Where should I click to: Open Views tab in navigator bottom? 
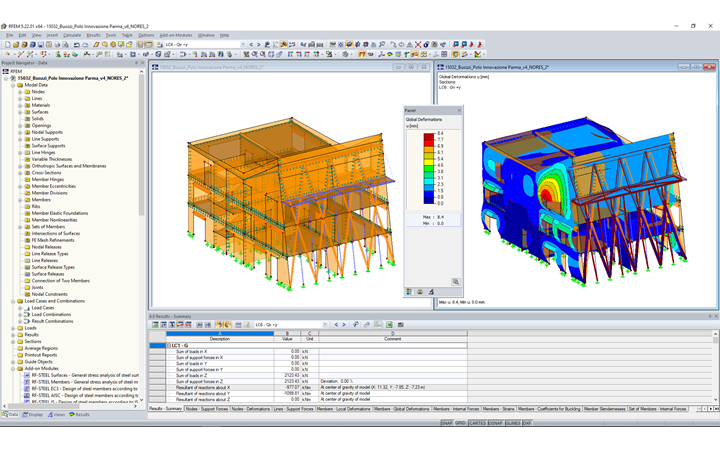tap(56, 415)
